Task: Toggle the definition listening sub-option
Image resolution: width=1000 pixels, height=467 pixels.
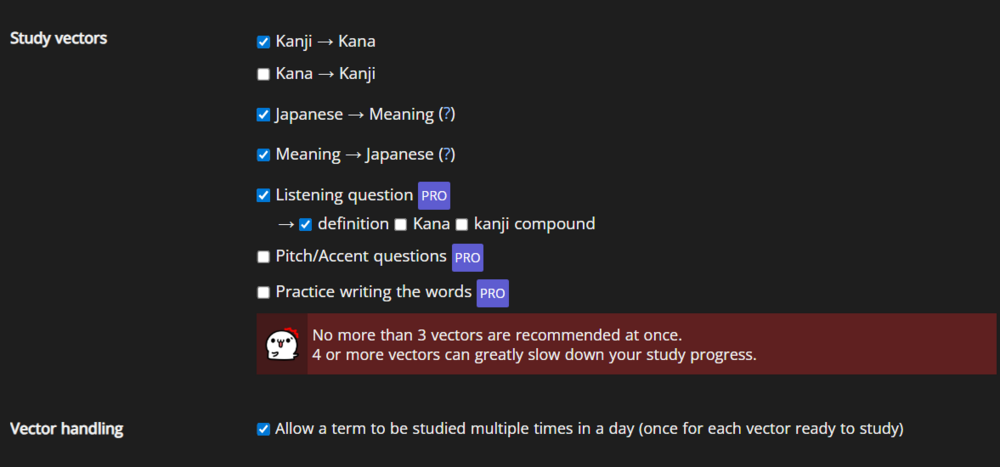Action: click(305, 225)
